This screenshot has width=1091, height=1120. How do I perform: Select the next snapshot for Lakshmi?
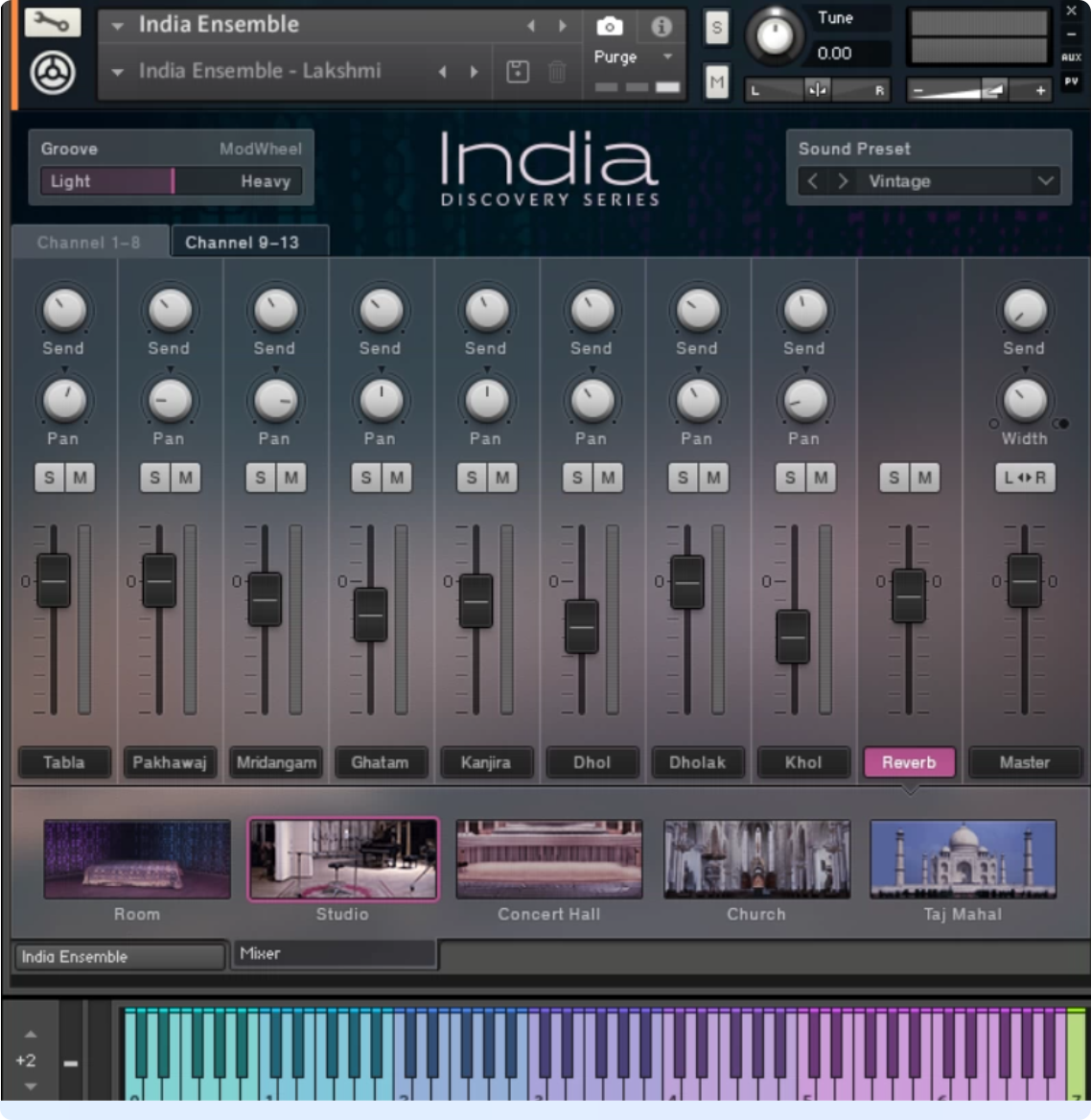475,71
